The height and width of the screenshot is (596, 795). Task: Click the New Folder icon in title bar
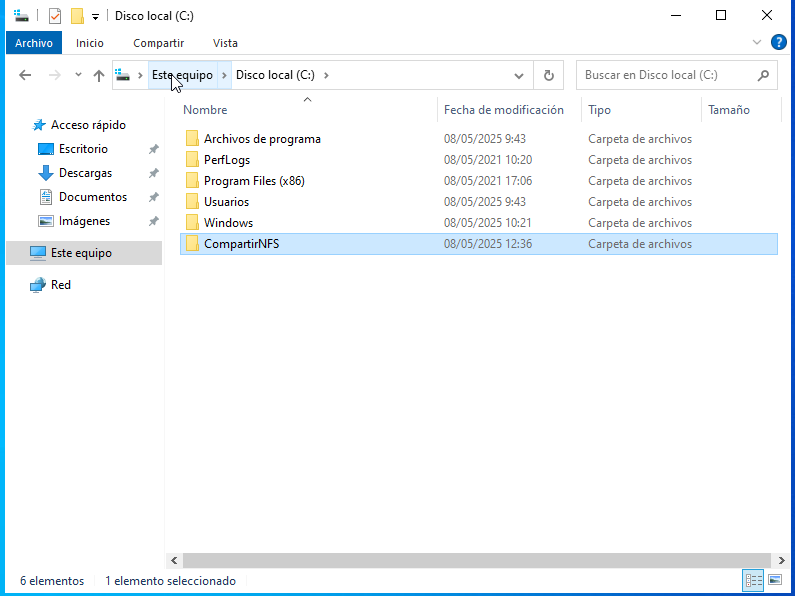(x=77, y=16)
